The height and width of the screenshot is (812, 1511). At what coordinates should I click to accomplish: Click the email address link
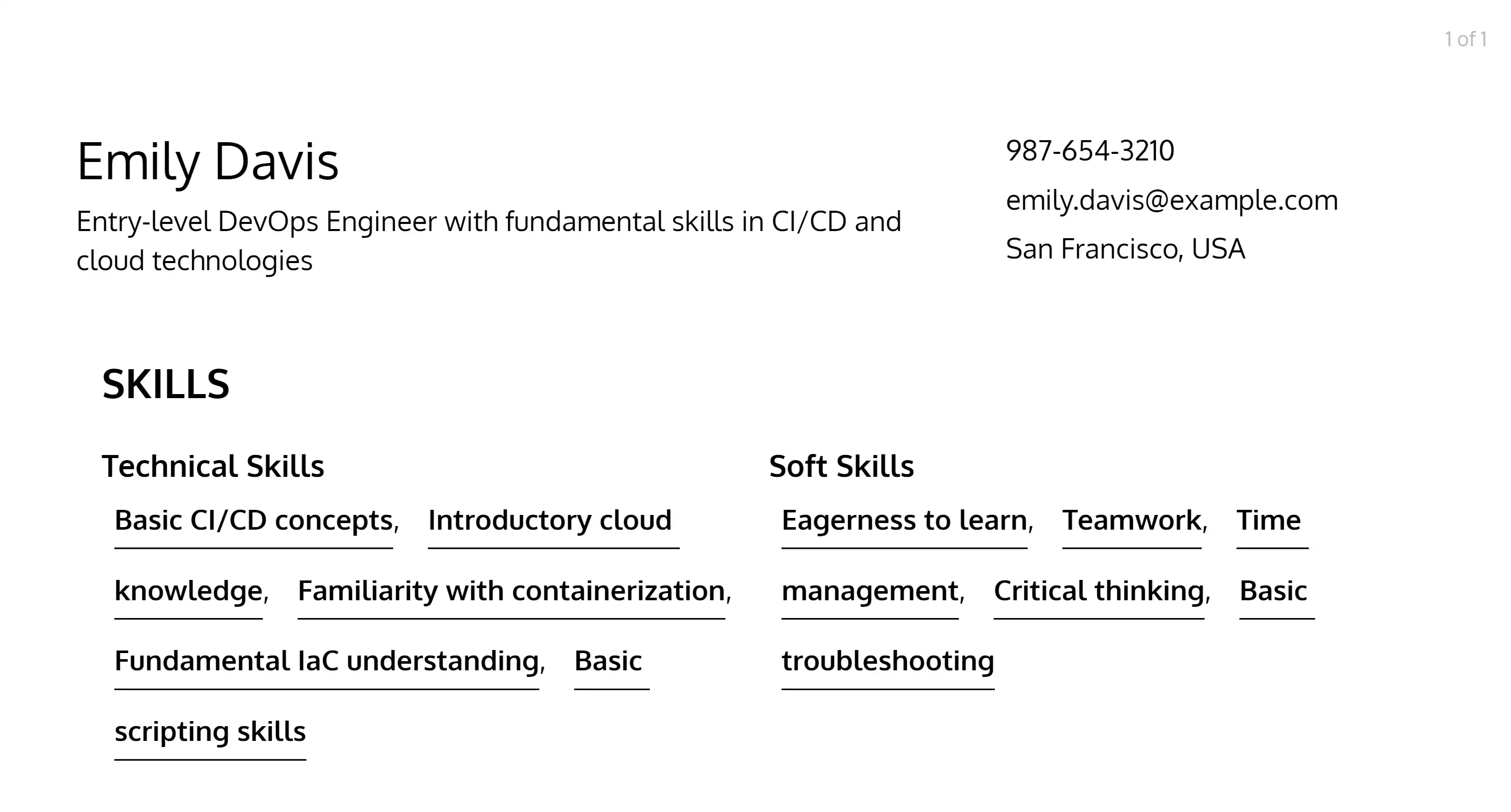(1171, 200)
